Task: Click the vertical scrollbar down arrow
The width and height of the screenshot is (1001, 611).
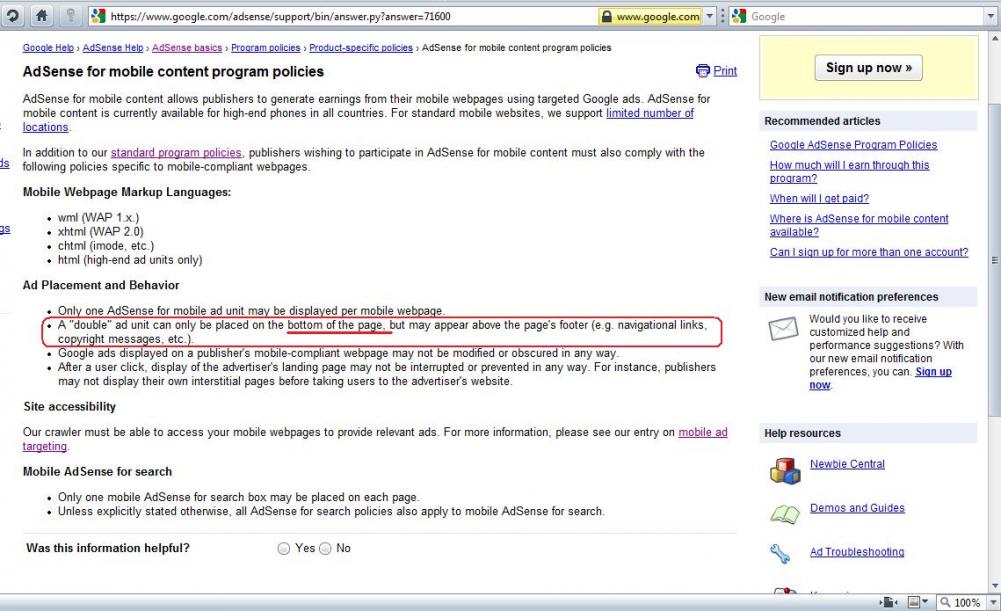Action: point(993,586)
